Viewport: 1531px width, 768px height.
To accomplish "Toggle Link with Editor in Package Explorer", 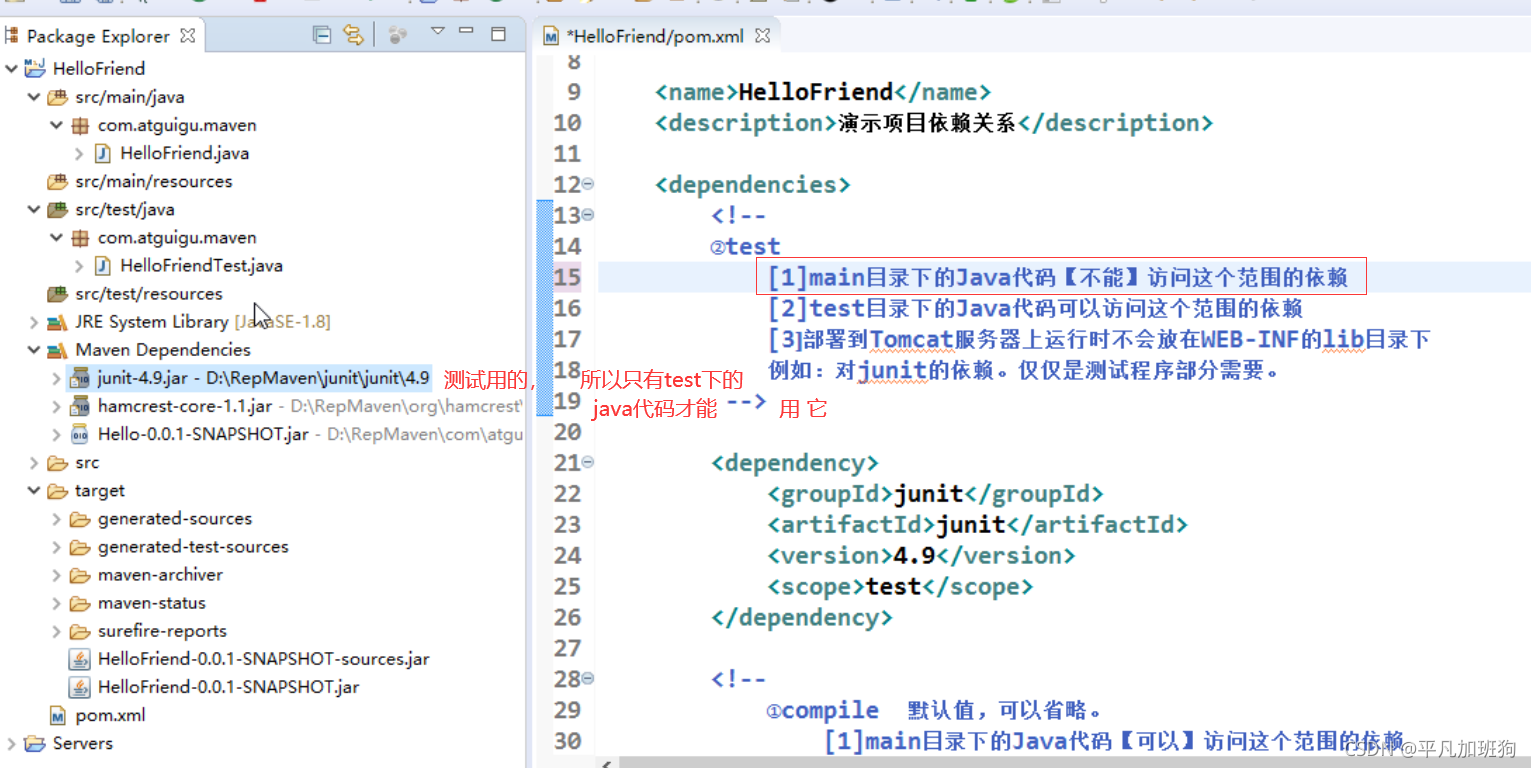I will 353,35.
